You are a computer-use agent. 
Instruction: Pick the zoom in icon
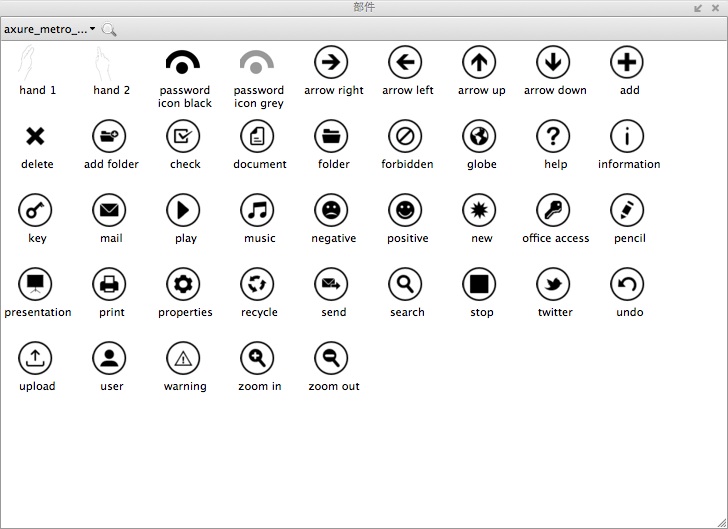coord(257,358)
